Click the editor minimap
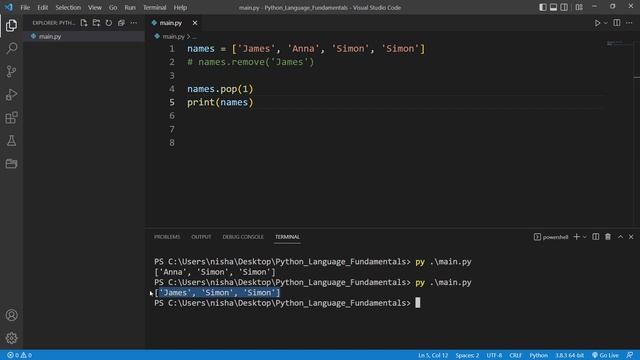 coord(619,43)
